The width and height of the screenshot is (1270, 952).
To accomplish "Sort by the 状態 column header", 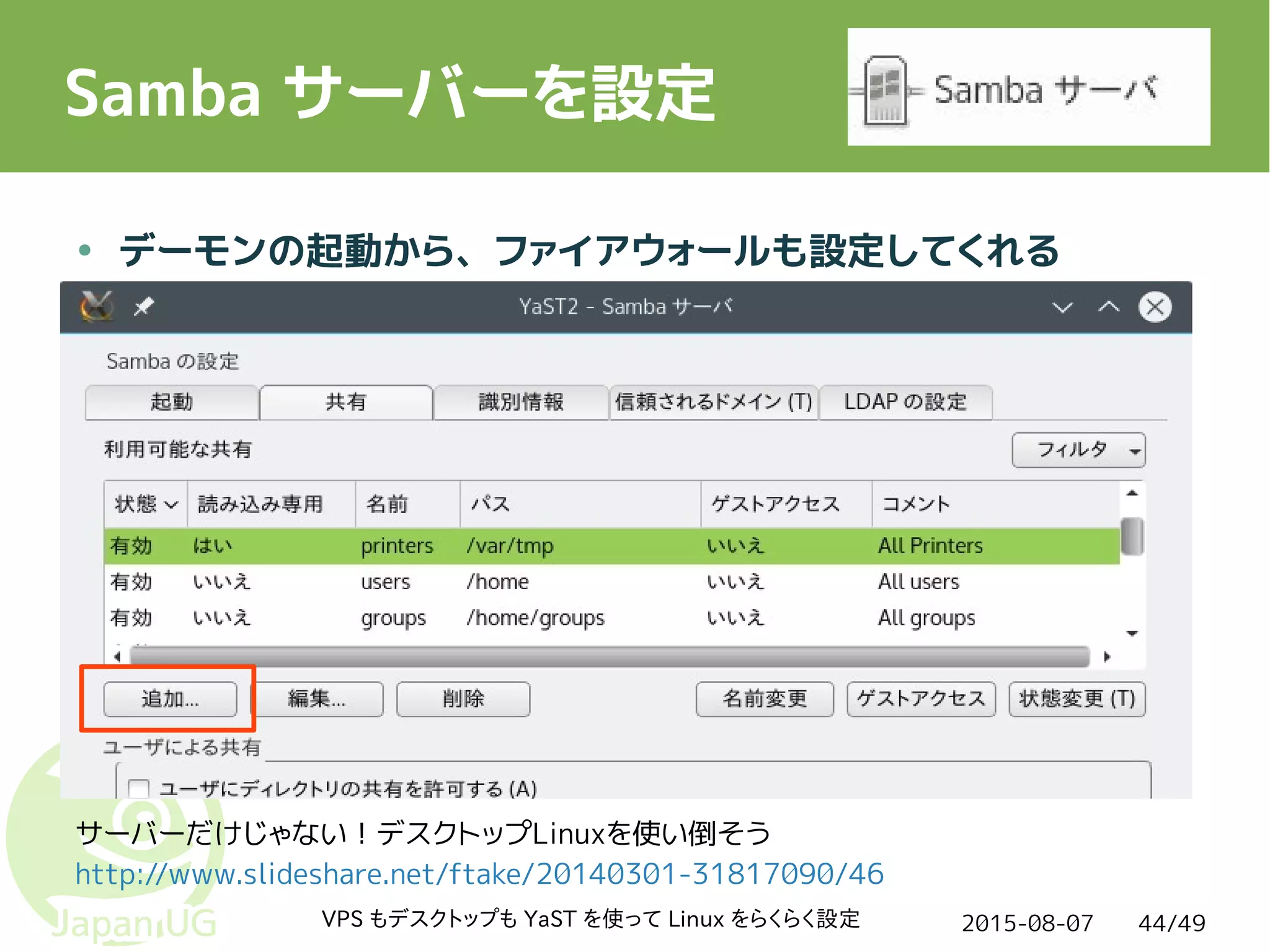I will pyautogui.click(x=146, y=504).
